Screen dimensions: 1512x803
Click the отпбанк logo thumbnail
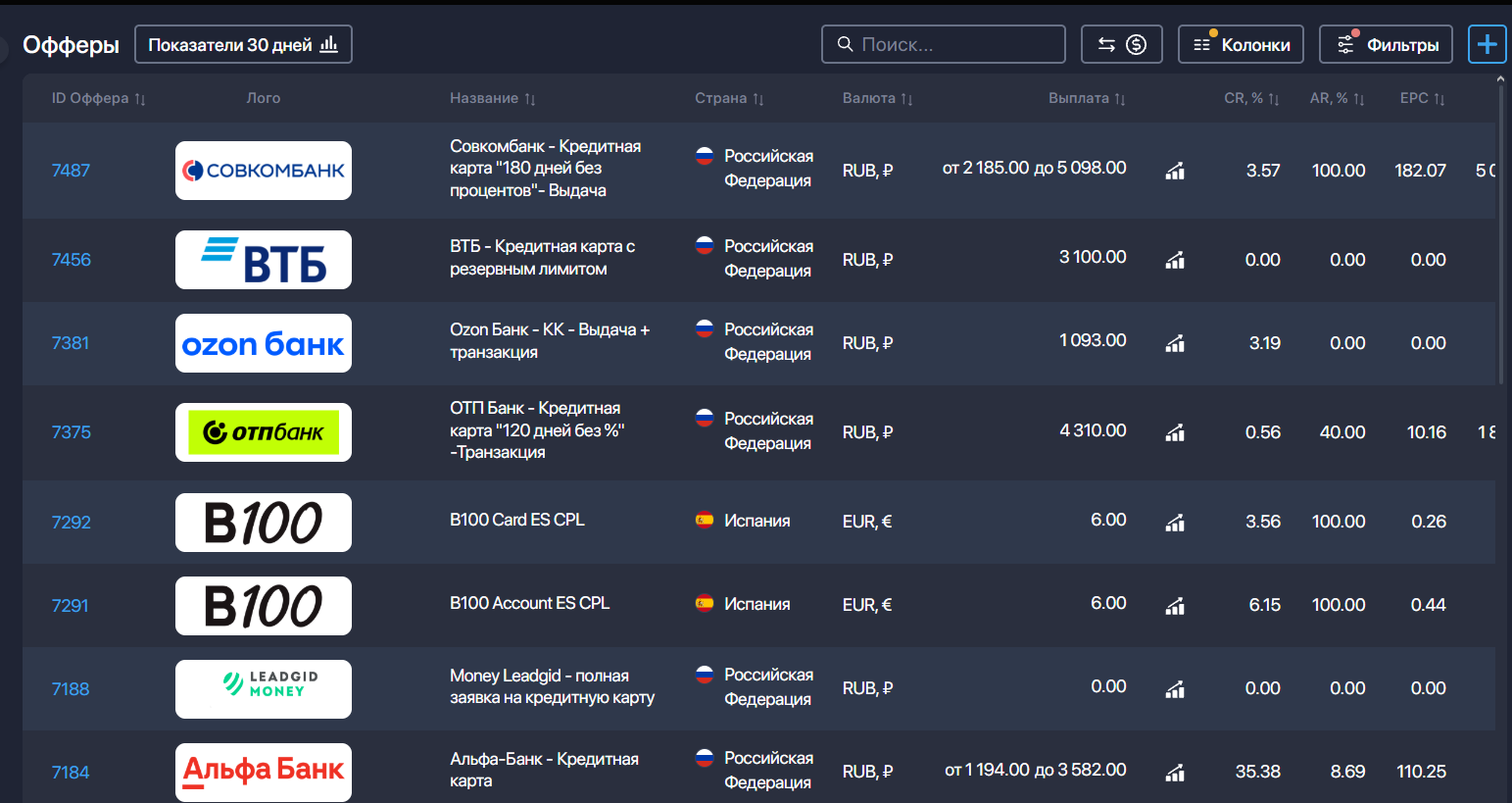tap(264, 432)
